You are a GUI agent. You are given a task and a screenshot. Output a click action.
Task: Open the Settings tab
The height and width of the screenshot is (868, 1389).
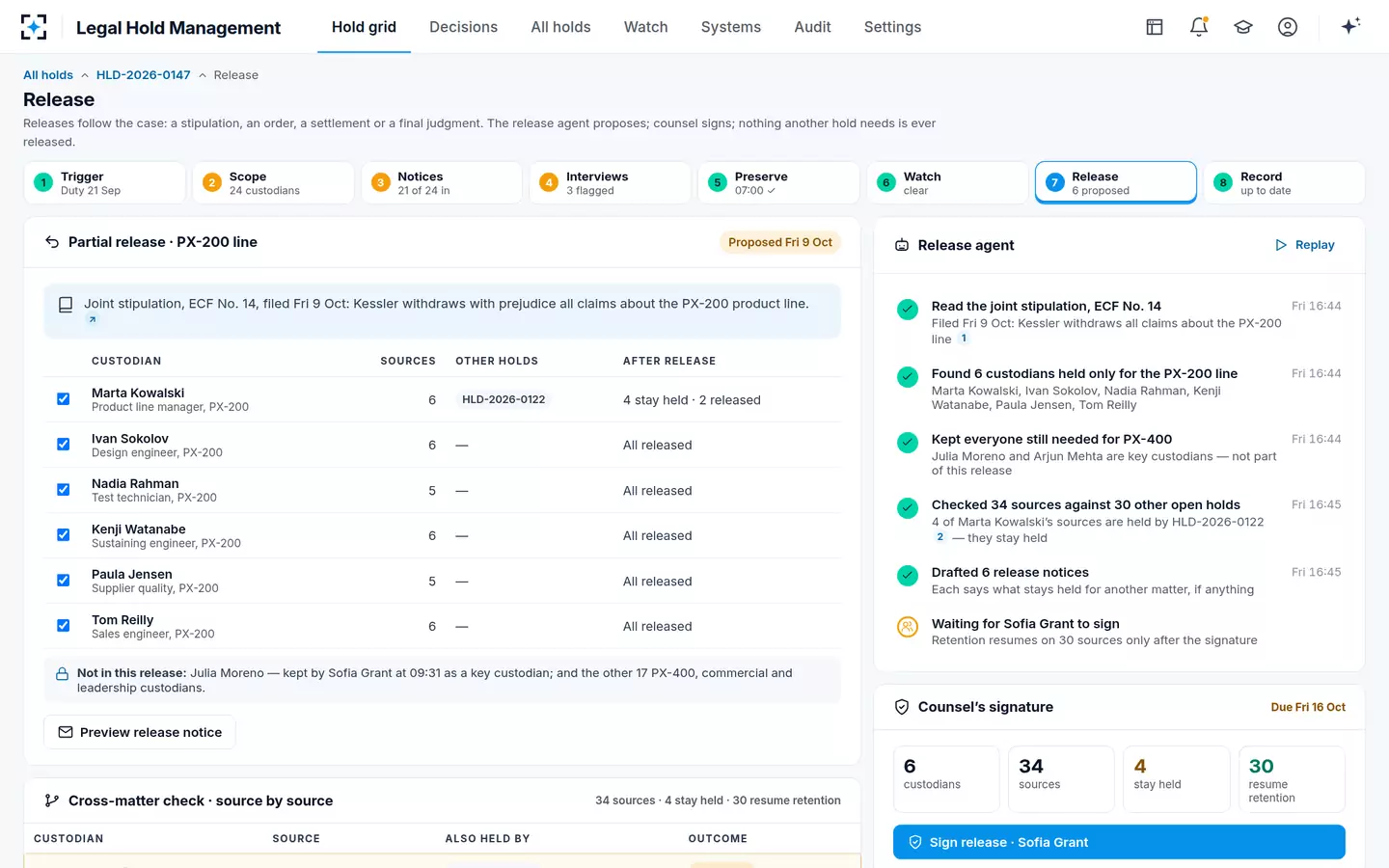892,27
